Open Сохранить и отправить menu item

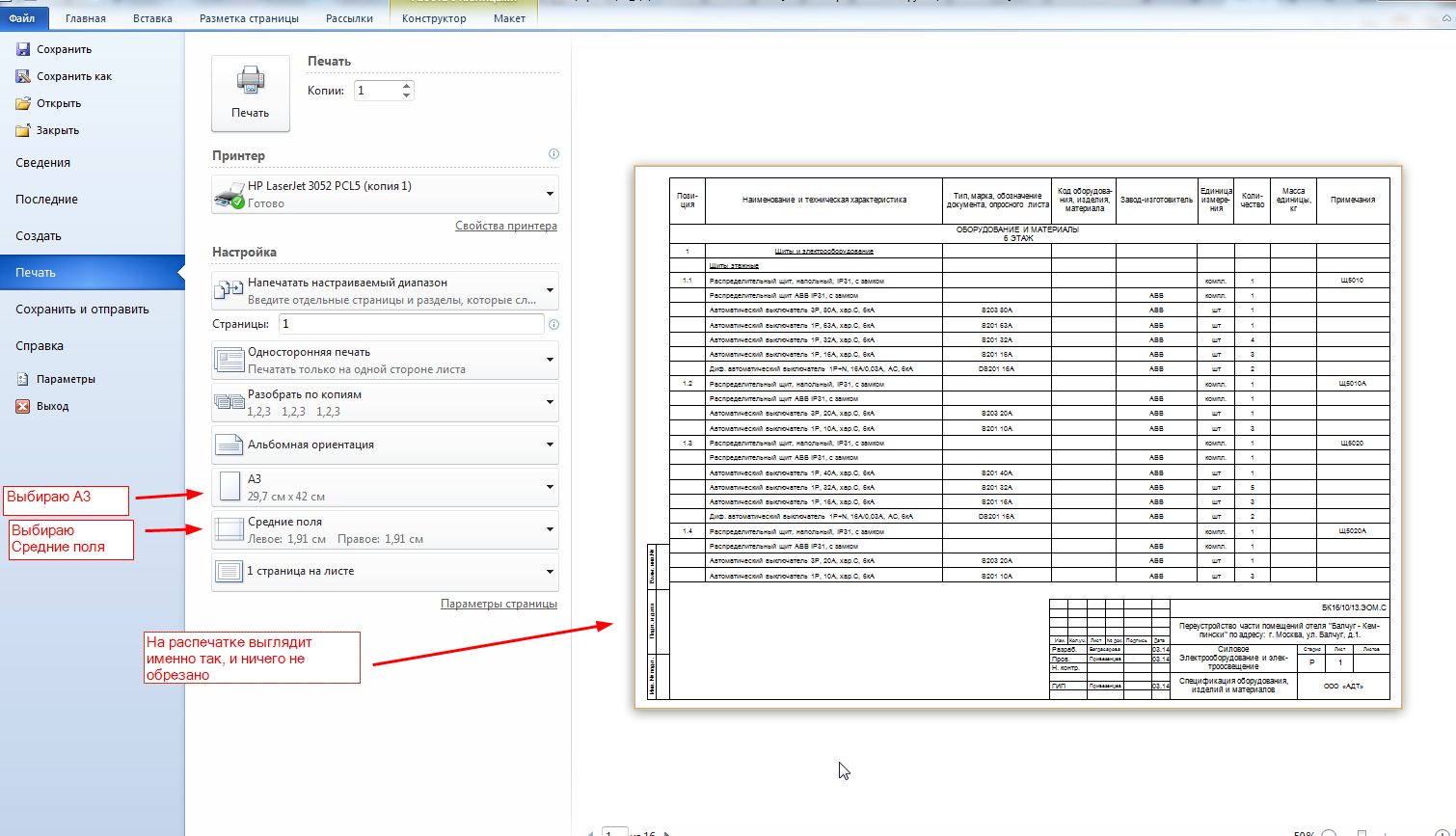tap(92, 310)
